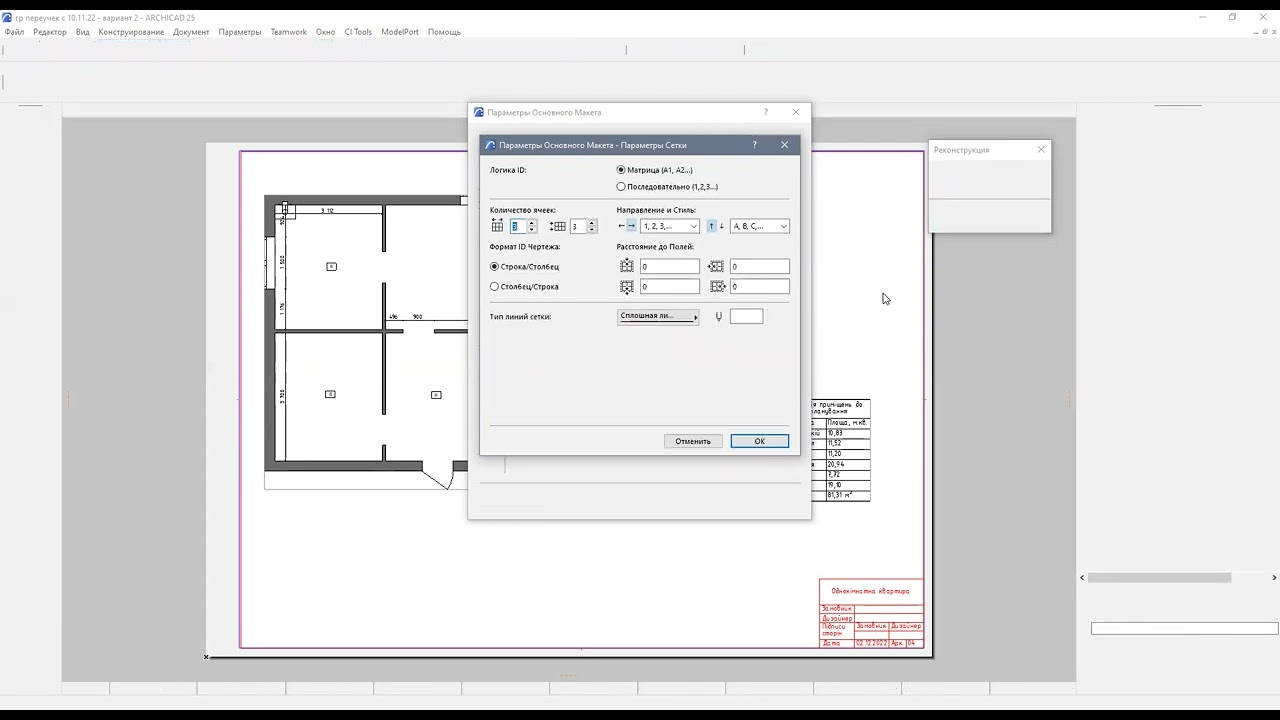Open the 1, 2, 3,... style dropdown
The height and width of the screenshot is (720, 1280).
click(670, 227)
